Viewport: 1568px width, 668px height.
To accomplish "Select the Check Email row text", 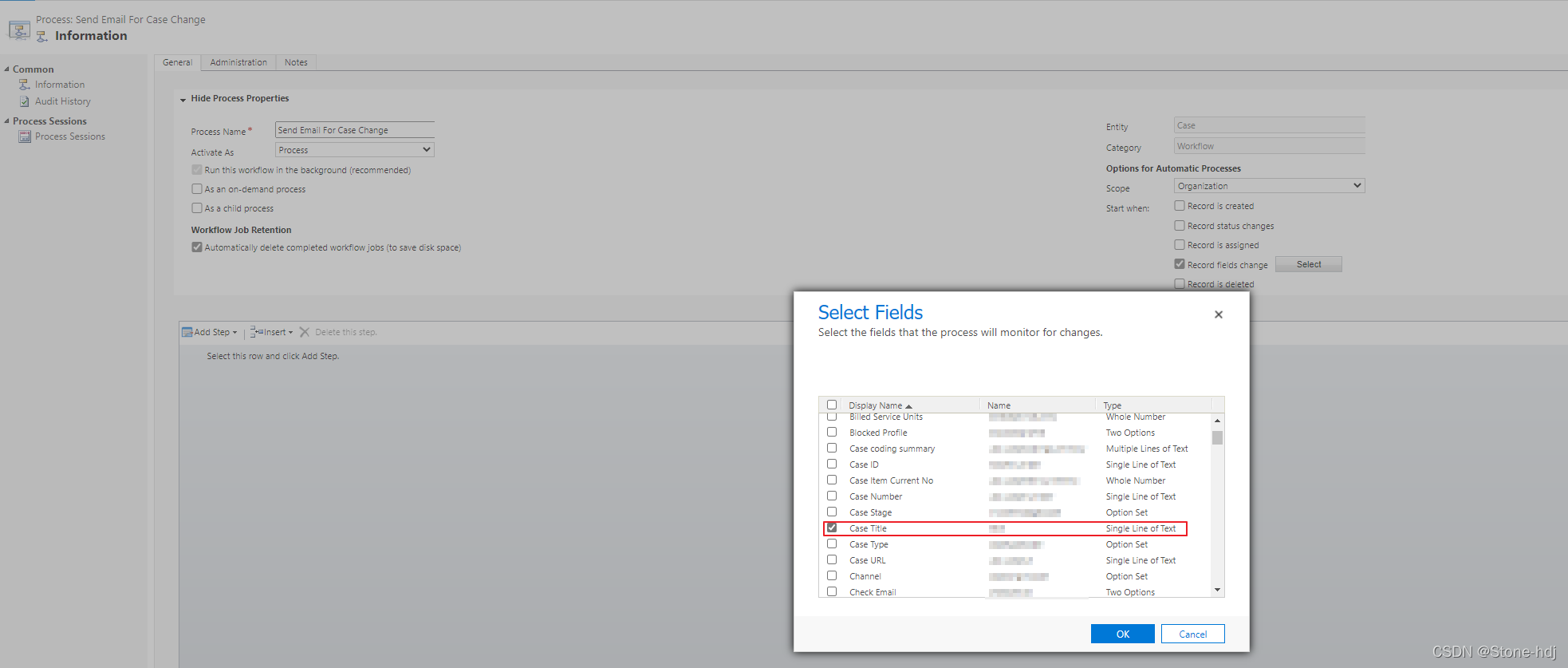I will pos(873,592).
